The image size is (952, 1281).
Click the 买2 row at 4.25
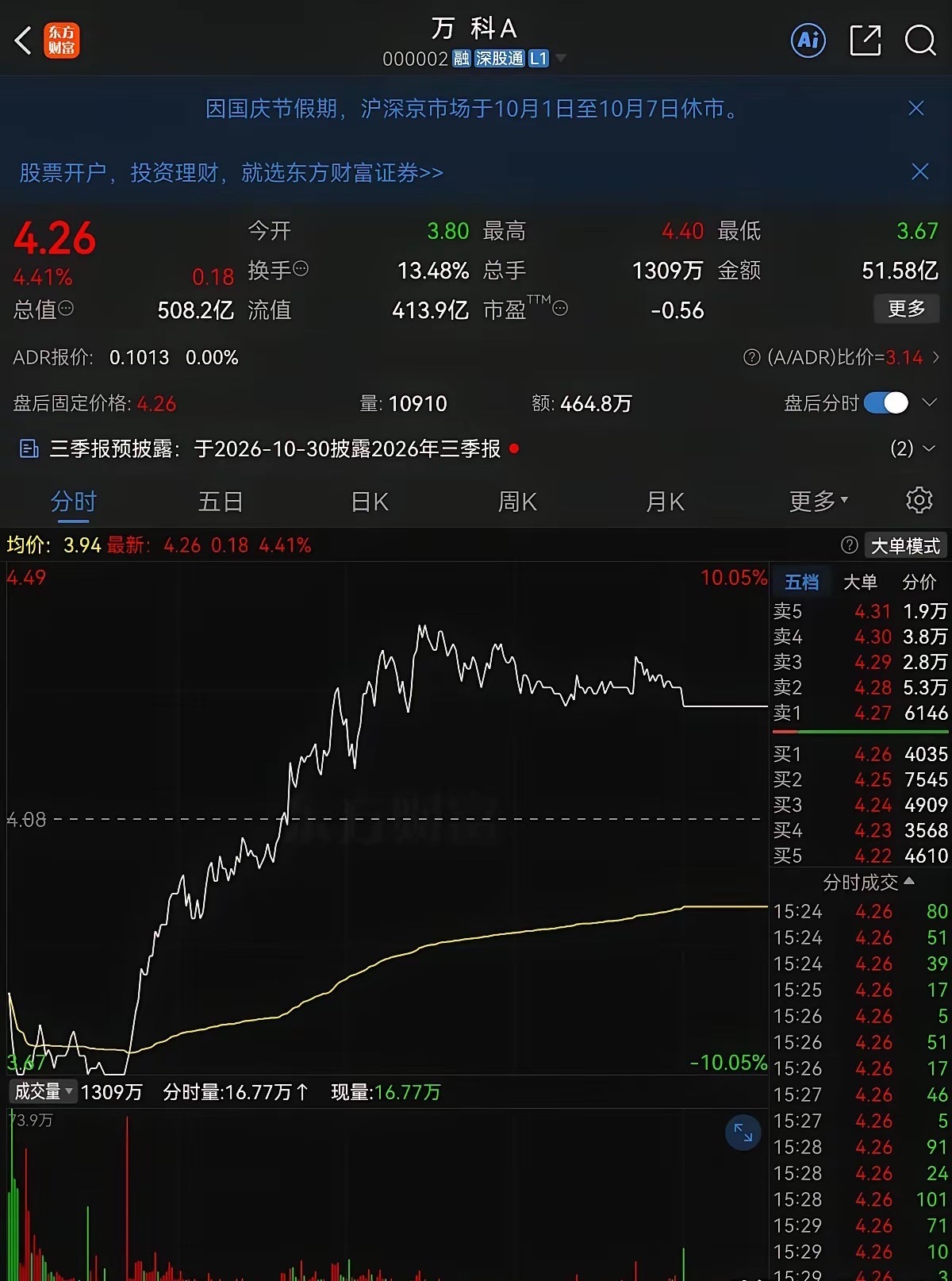point(860,779)
